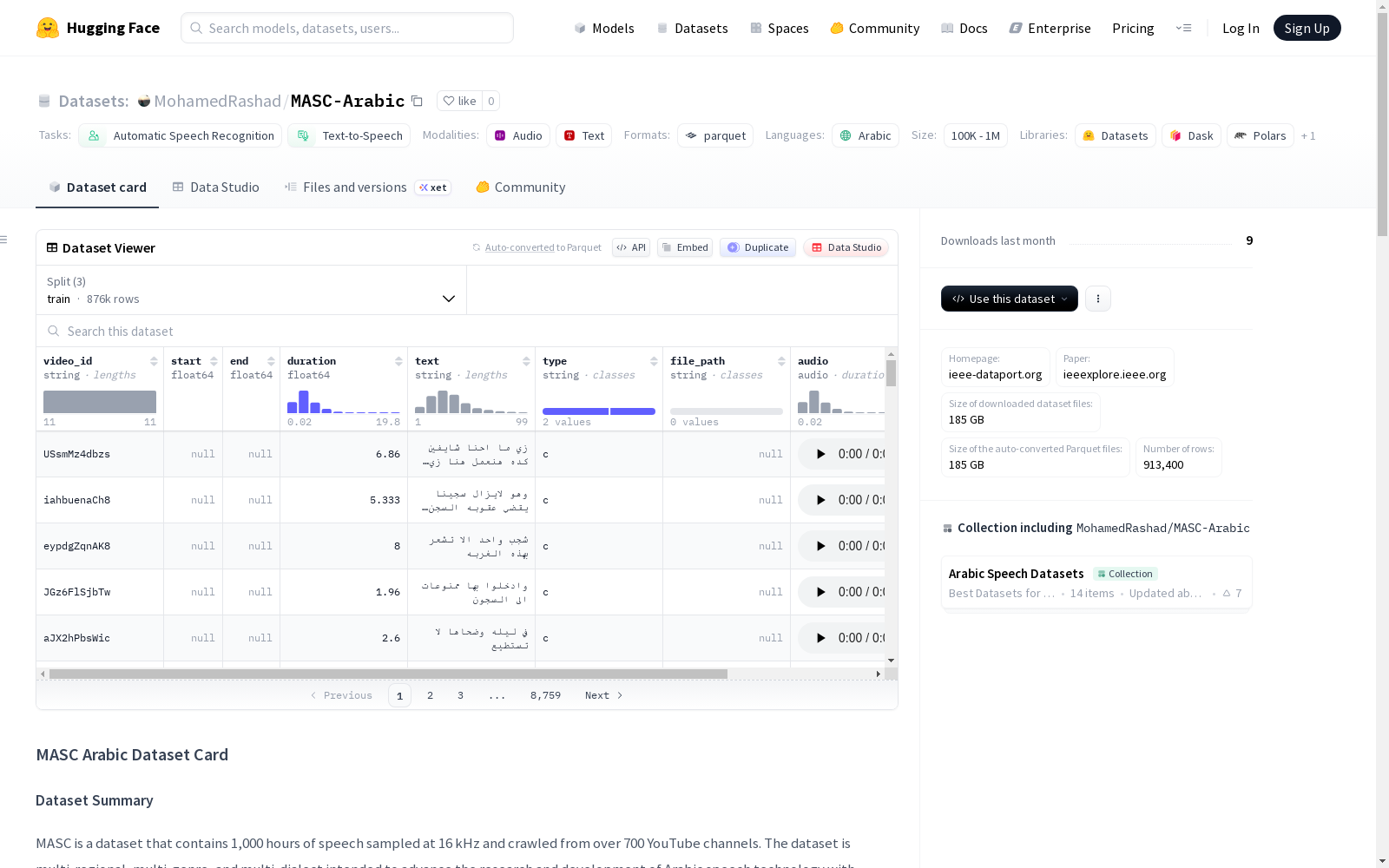Like the MASC-Arabic dataset

tap(459, 101)
